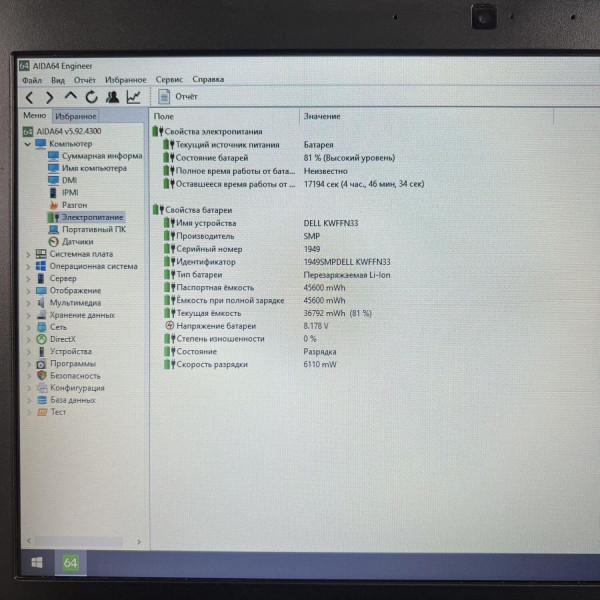Click the Мультимедиа speaker icon
Screen dimensions: 600x600
tap(41, 303)
